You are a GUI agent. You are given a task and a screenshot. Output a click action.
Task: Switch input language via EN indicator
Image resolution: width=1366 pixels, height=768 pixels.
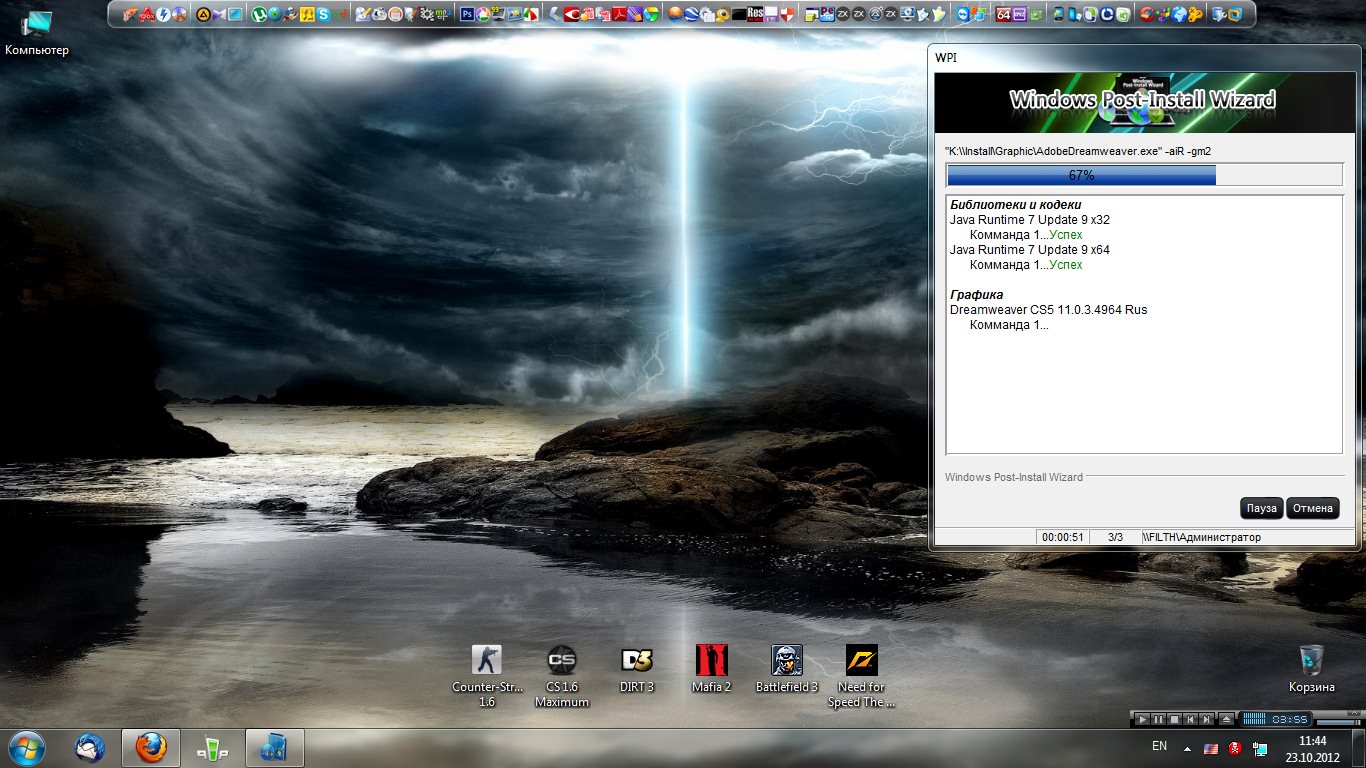pyautogui.click(x=1159, y=746)
